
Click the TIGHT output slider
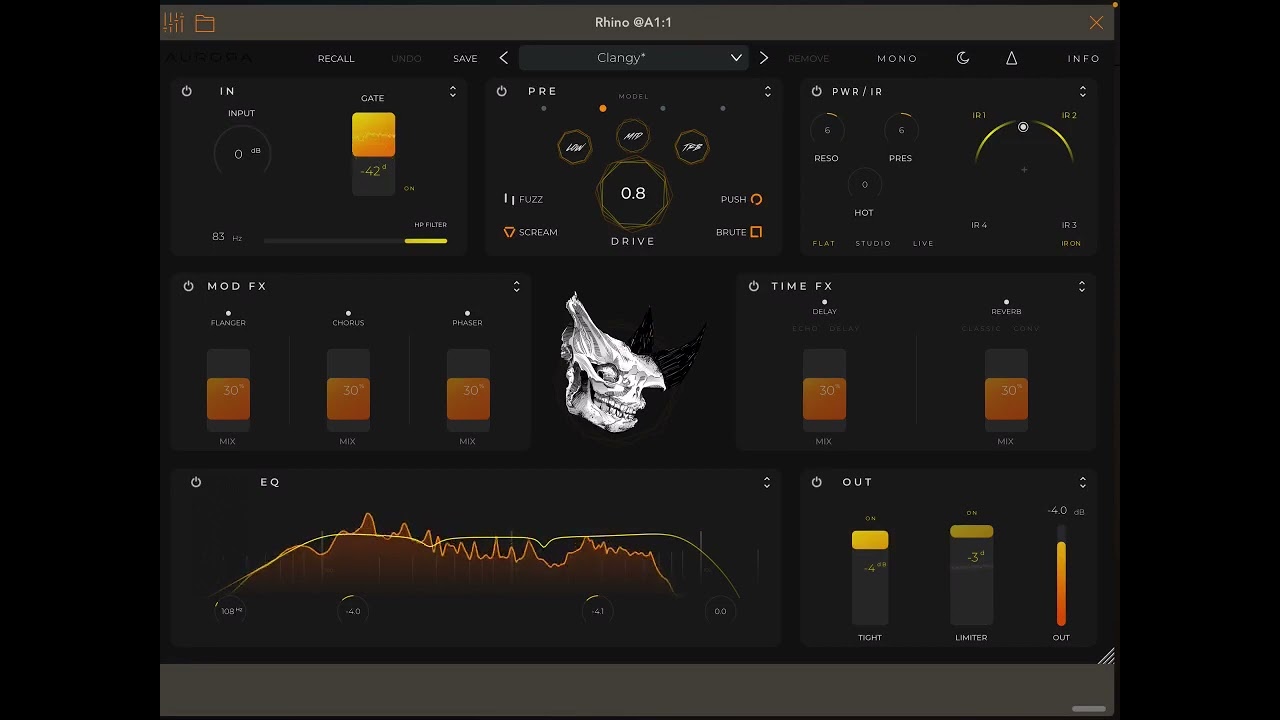point(870,577)
